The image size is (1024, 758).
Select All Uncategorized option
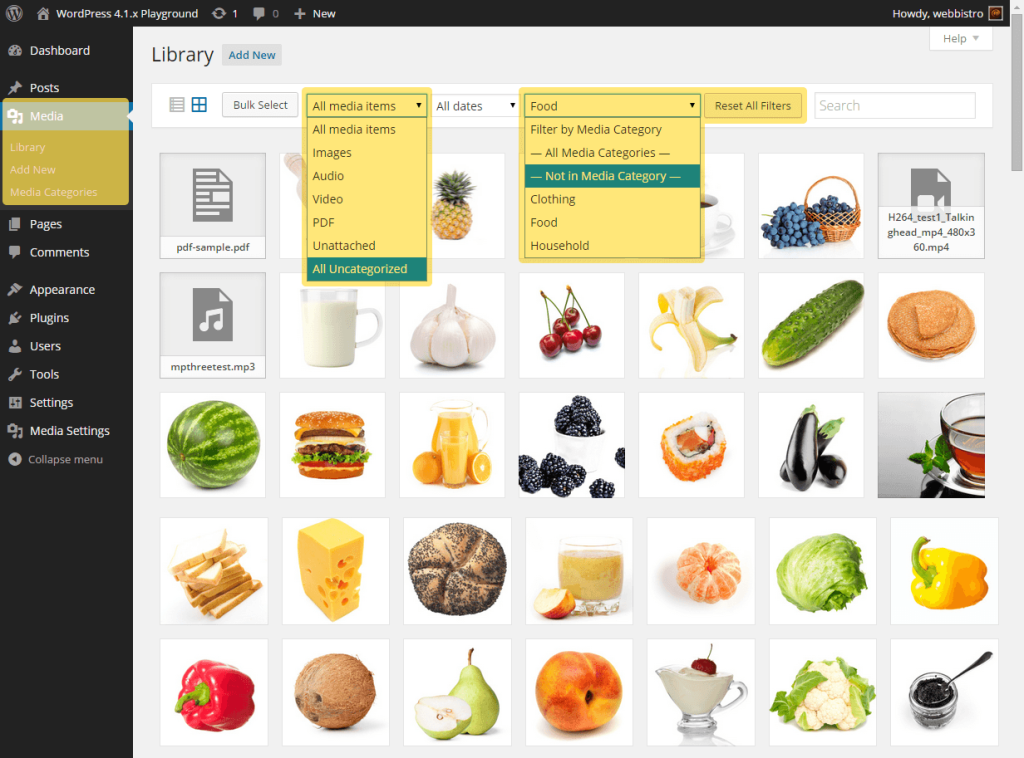pyautogui.click(x=360, y=269)
